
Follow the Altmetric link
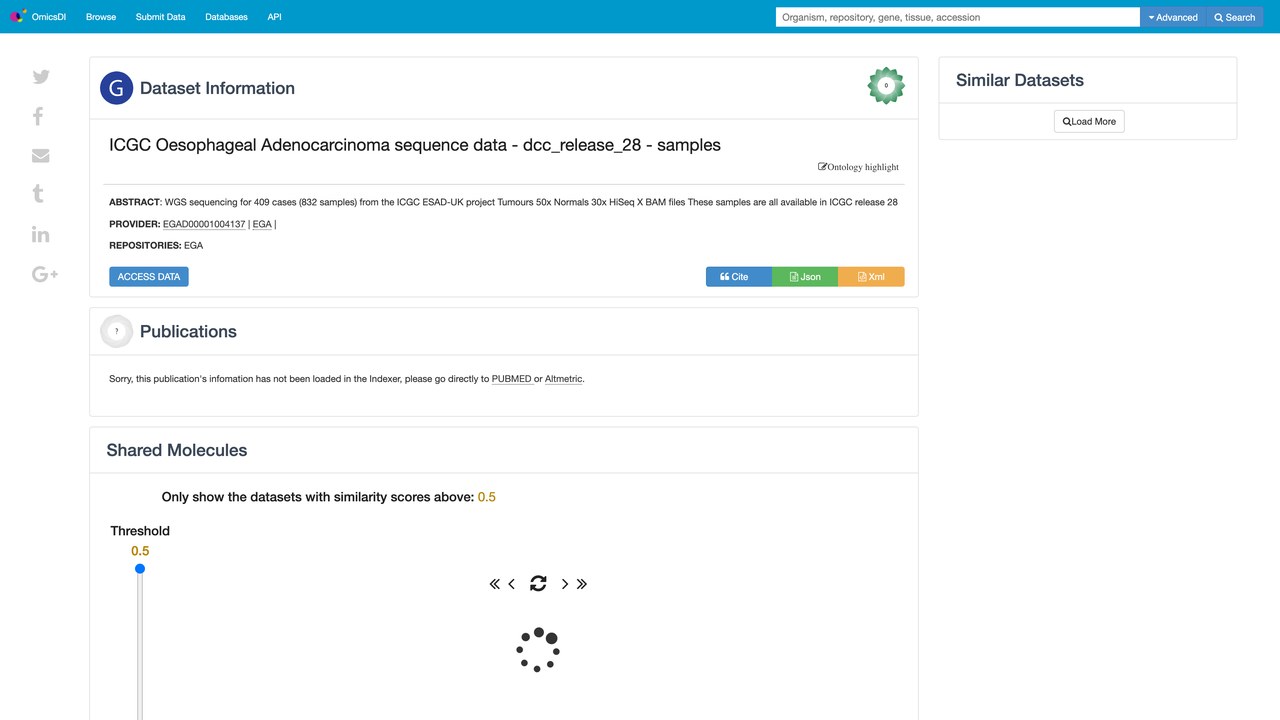coord(563,379)
